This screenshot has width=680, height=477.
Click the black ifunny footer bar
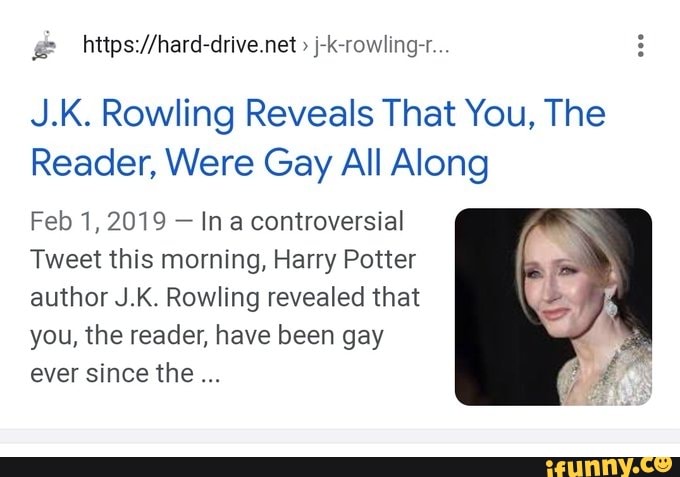(340, 467)
